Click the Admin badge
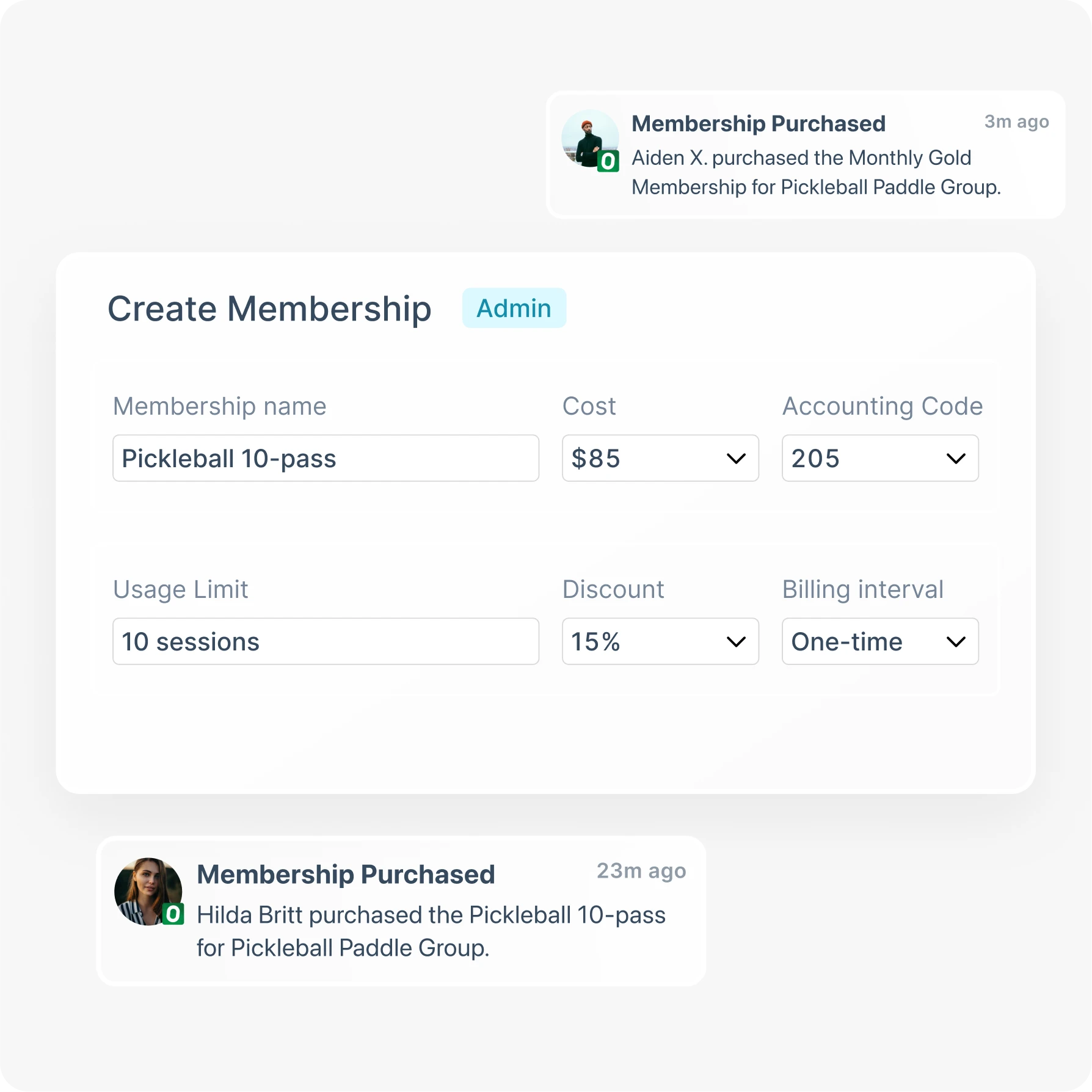Image resolution: width=1092 pixels, height=1092 pixels. tap(514, 308)
